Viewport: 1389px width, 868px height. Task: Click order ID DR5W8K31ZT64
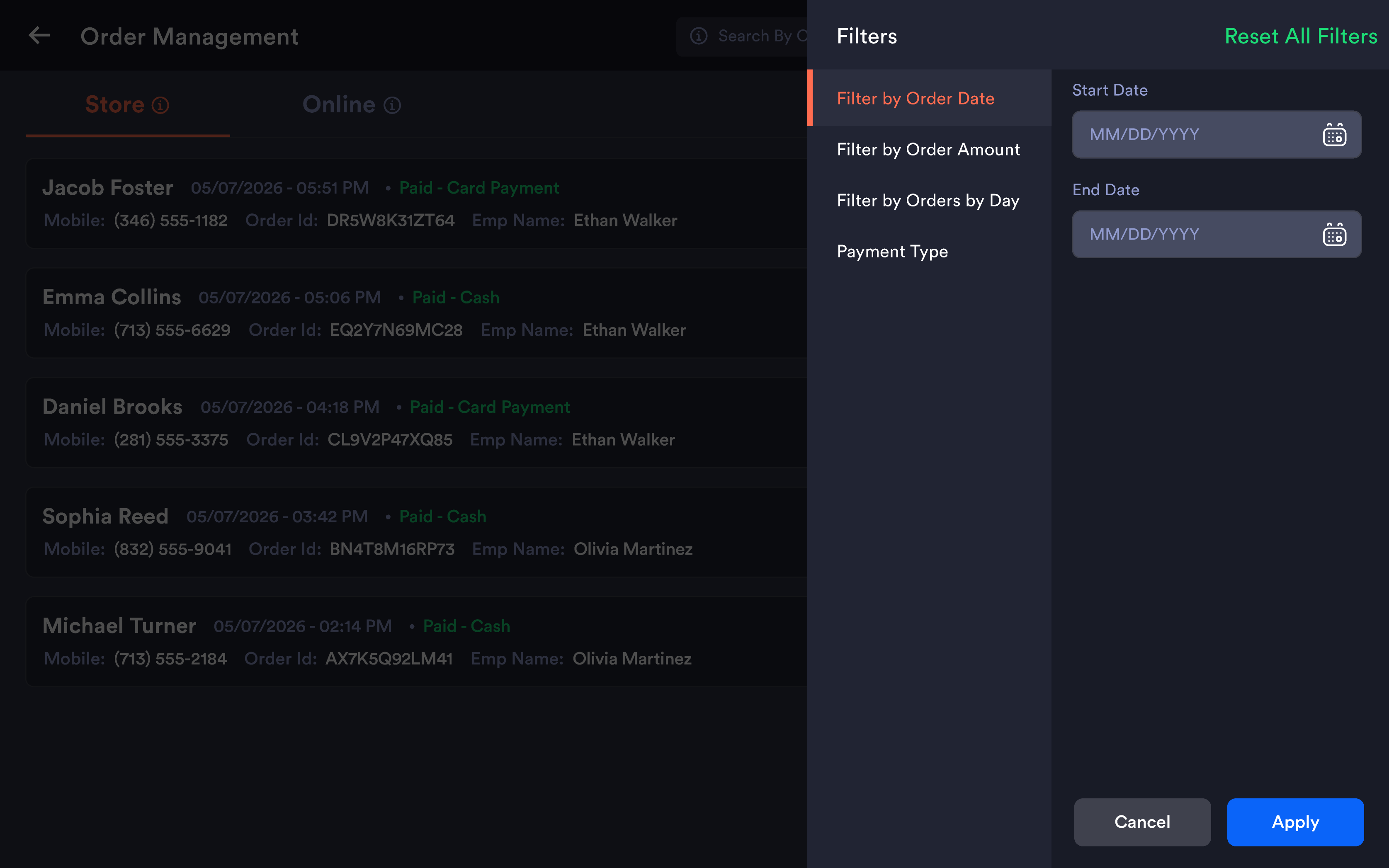coord(391,221)
